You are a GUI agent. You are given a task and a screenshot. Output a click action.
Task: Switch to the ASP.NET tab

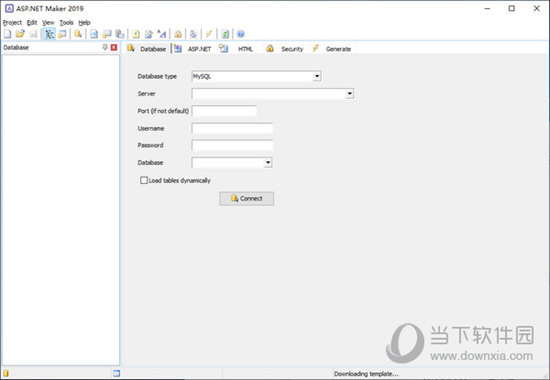[193, 49]
